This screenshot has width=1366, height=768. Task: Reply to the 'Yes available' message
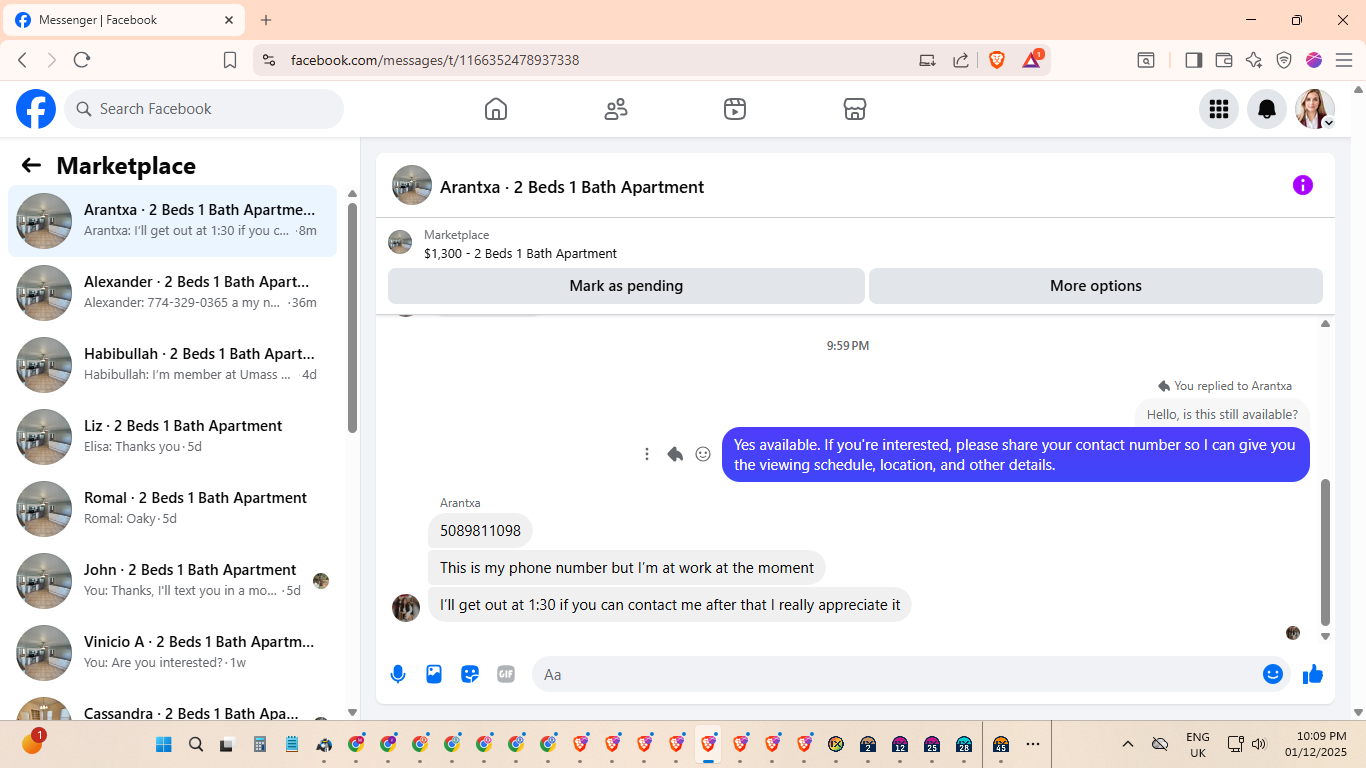675,454
